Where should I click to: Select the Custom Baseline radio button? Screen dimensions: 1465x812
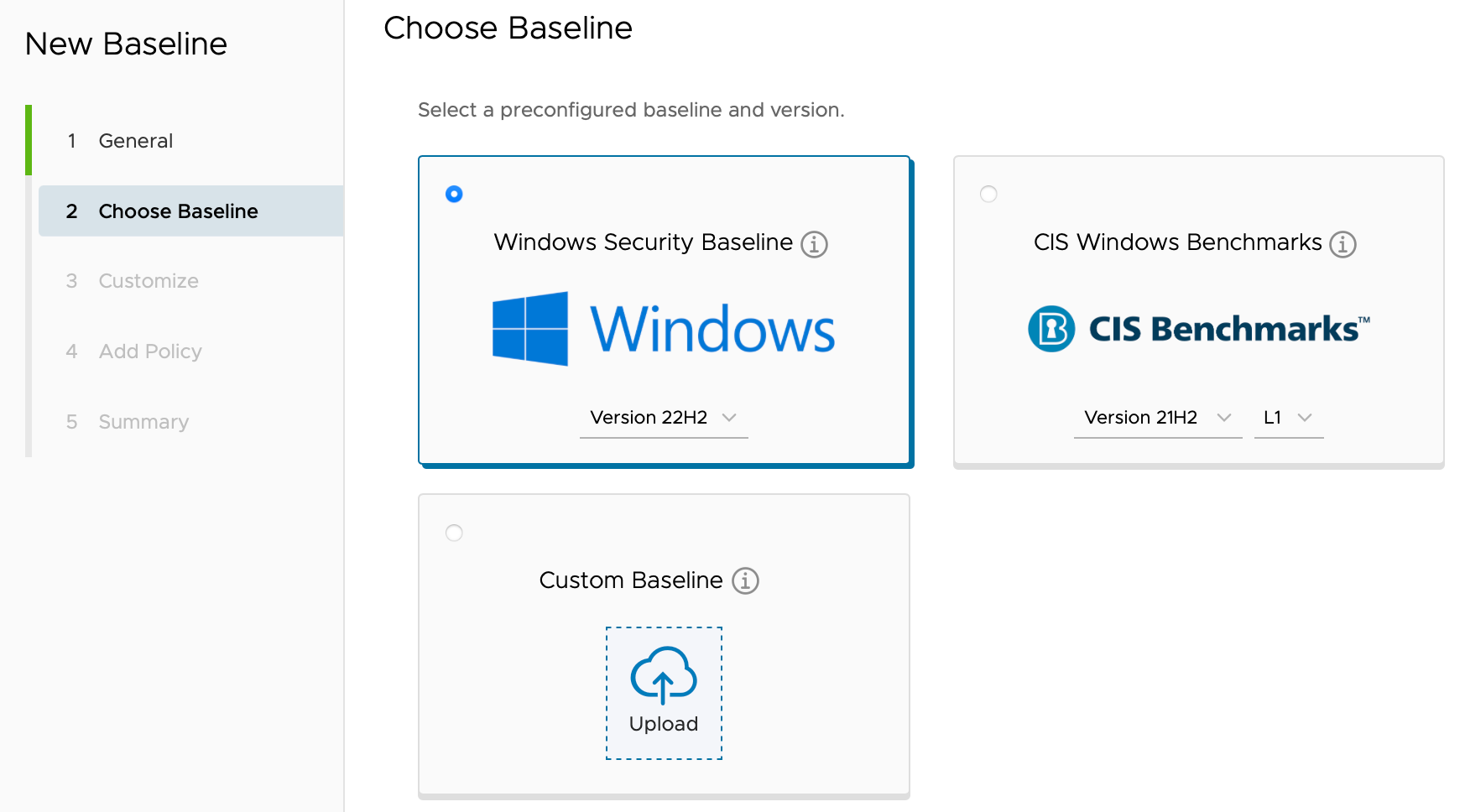pyautogui.click(x=454, y=533)
